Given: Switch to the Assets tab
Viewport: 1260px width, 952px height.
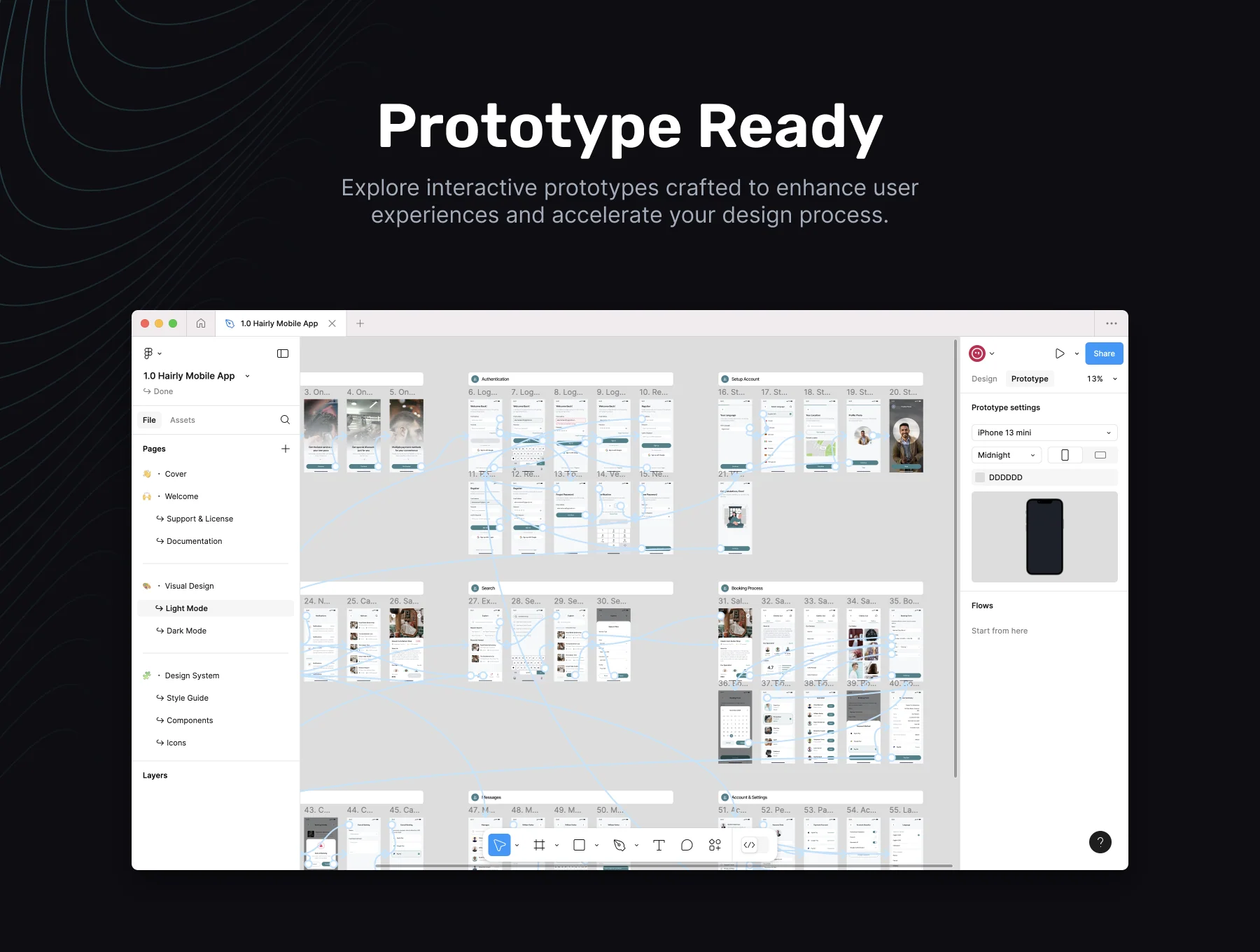Looking at the screenshot, I should [183, 420].
